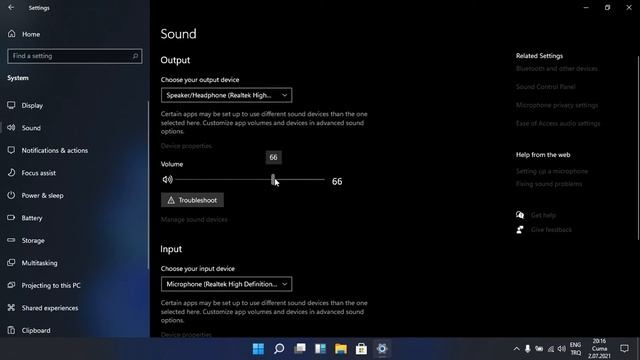Open the Windows Start button in the taskbar
The height and width of the screenshot is (360, 640).
(x=258, y=349)
